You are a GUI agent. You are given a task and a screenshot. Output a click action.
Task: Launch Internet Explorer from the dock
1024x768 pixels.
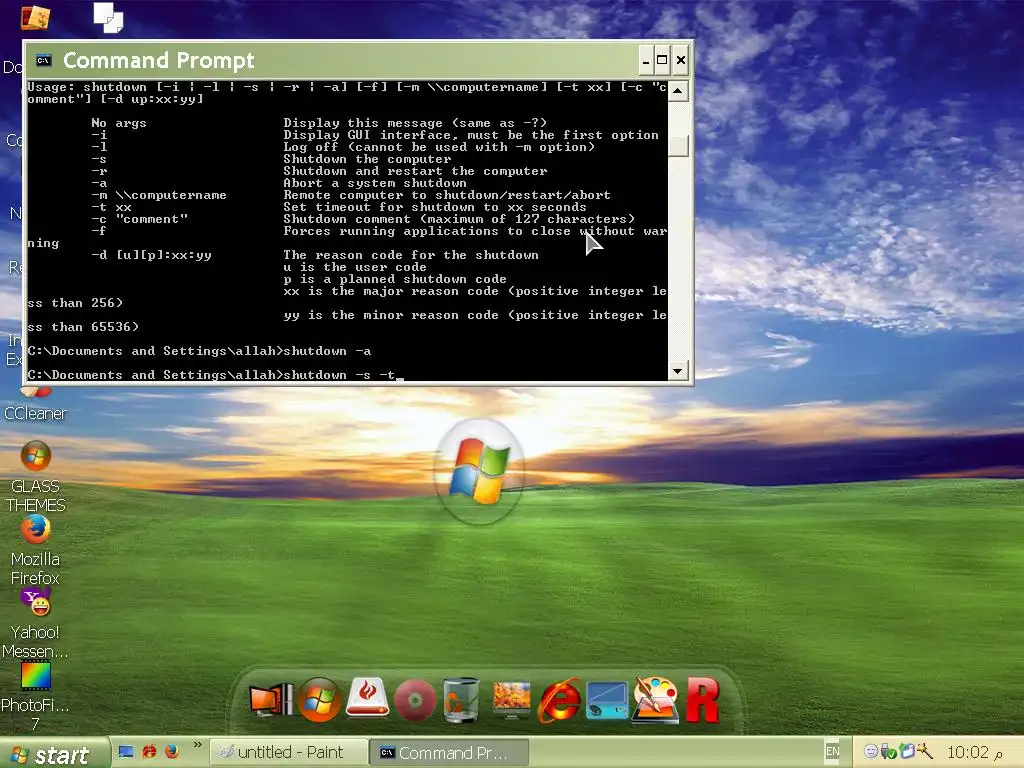[560, 700]
